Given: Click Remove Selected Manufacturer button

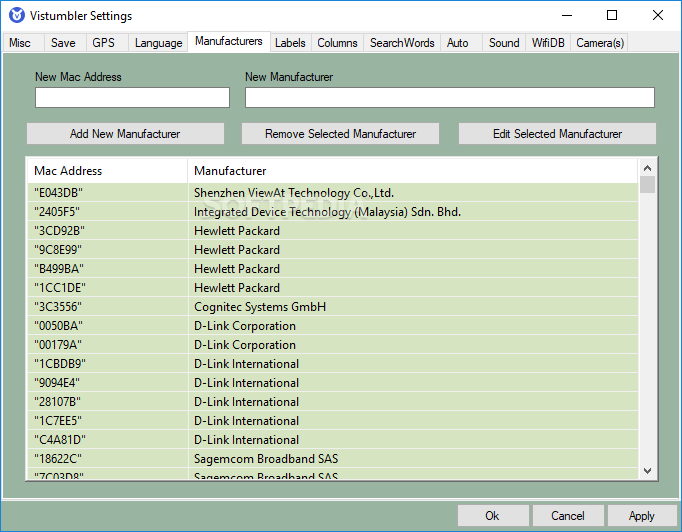Looking at the screenshot, I should click(341, 134).
